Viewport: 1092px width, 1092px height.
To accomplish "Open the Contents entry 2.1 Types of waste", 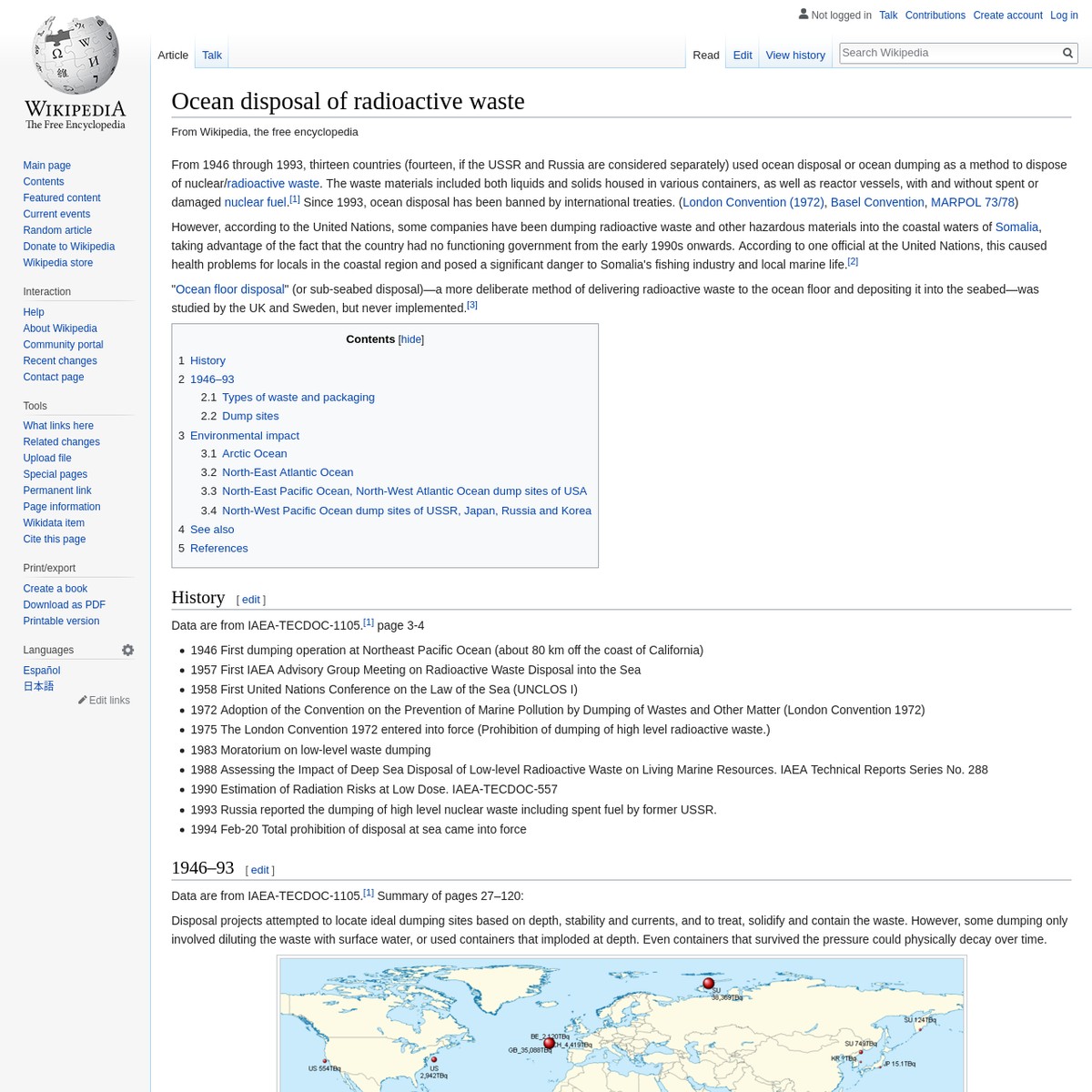I will (x=298, y=396).
